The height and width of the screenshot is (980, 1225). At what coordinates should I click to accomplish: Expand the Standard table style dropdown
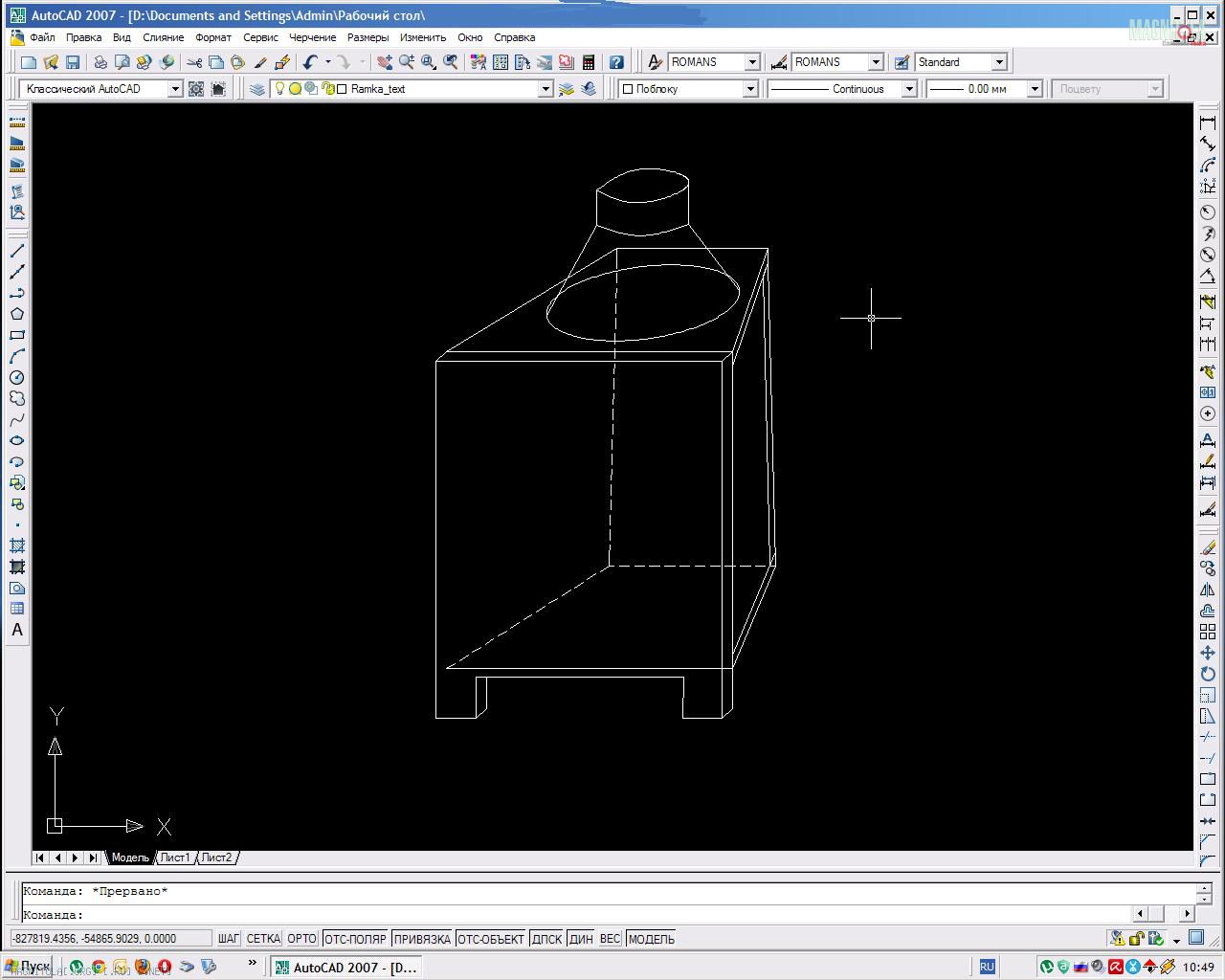pyautogui.click(x=999, y=62)
